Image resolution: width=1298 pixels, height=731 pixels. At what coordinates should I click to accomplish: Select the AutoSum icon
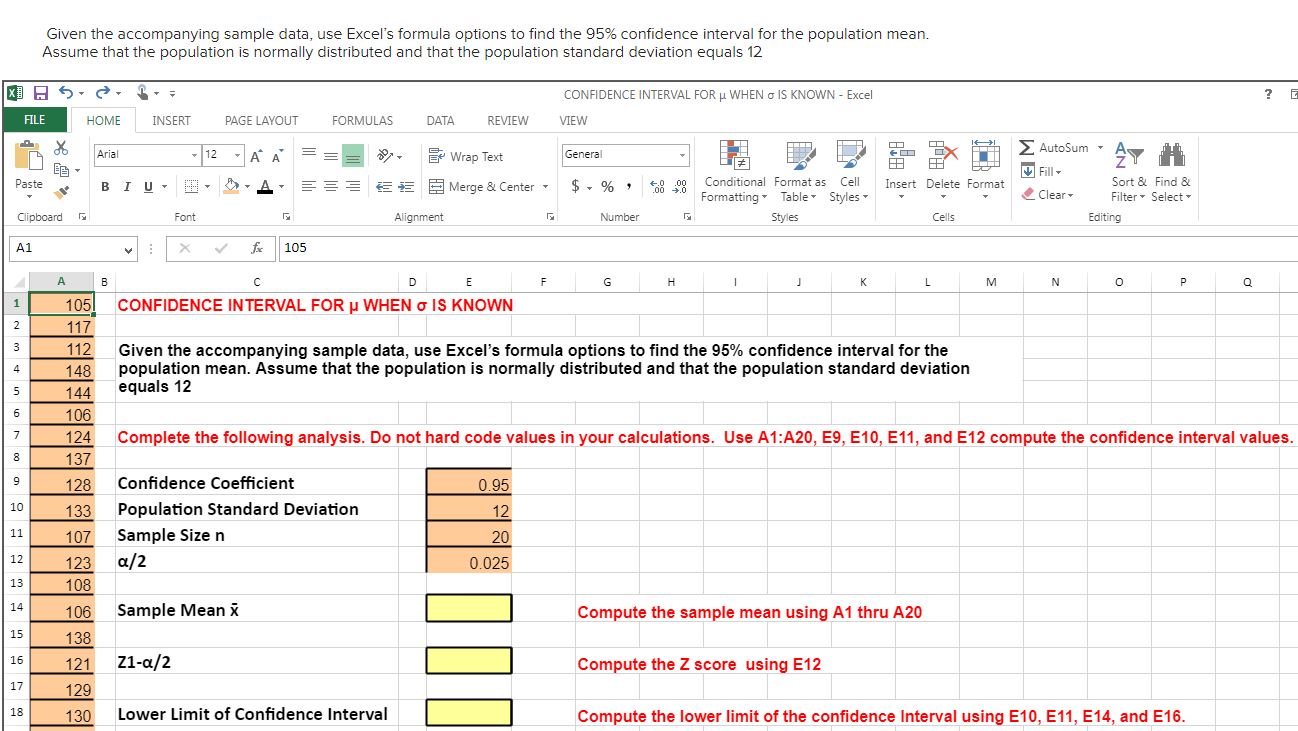[x=1025, y=147]
